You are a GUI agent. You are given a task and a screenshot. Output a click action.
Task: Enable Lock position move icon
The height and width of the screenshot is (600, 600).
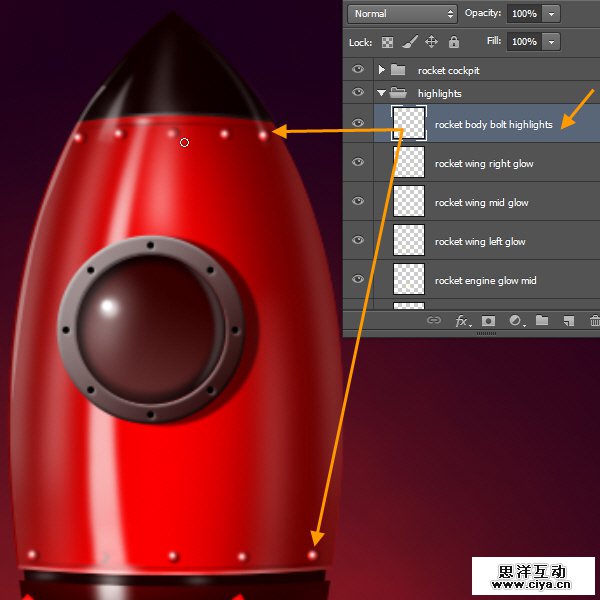tap(431, 42)
